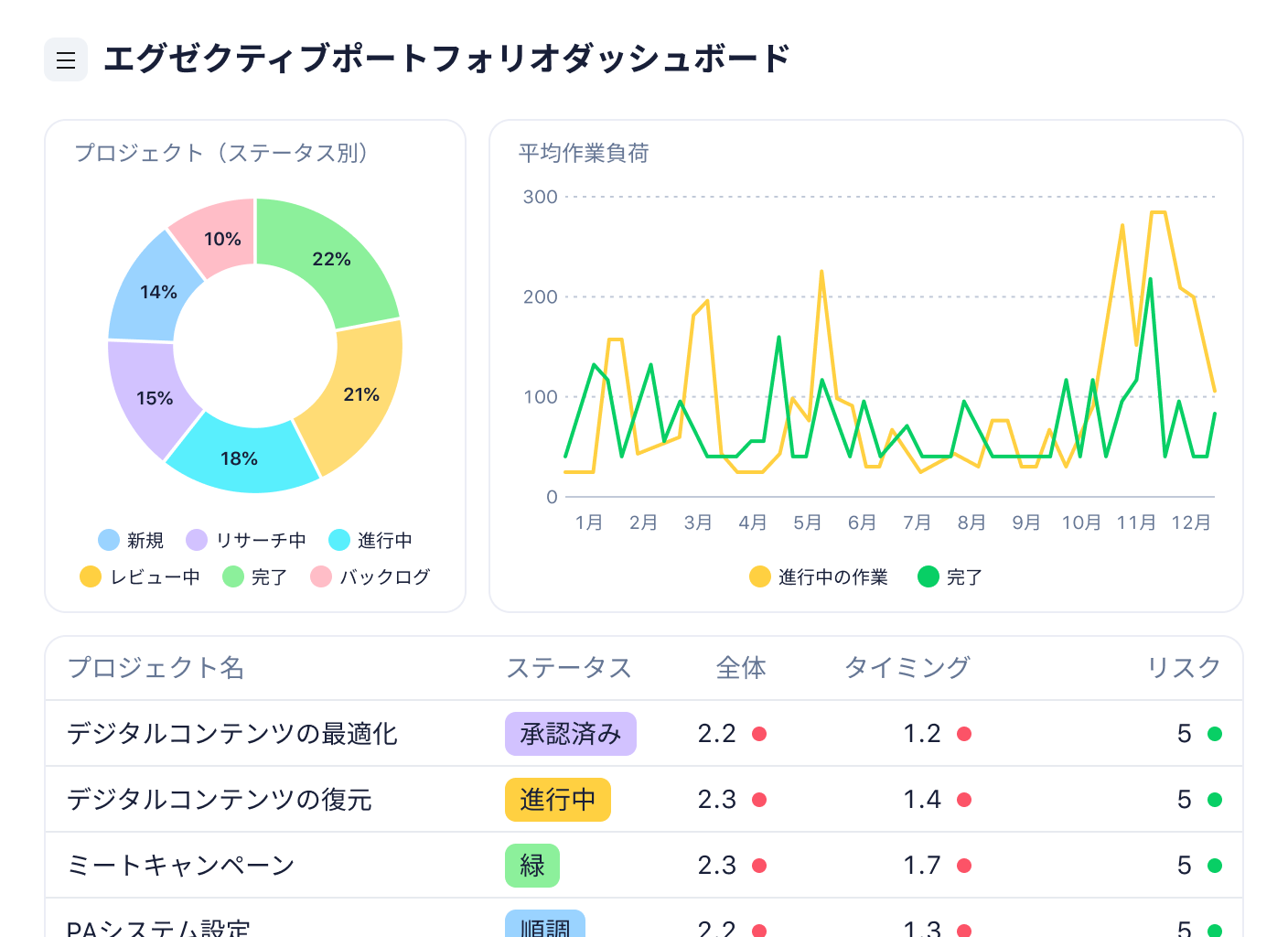This screenshot has width=1288, height=937.
Task: Open ミートキャンペーン project
Action: click(181, 866)
